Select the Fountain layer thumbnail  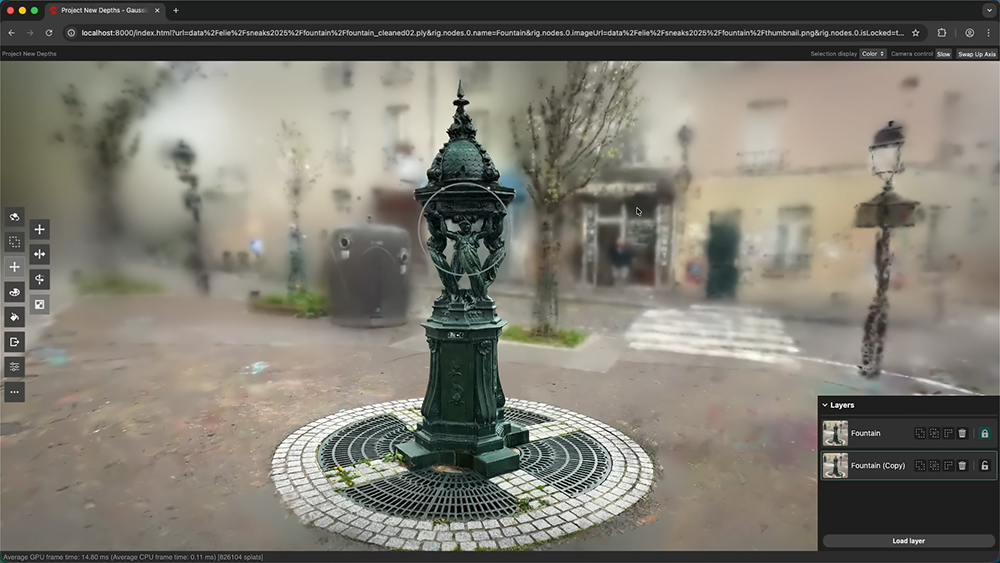pos(835,433)
